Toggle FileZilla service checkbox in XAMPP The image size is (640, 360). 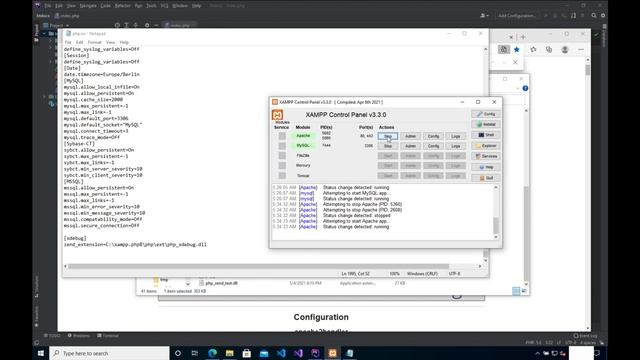[x=282, y=156]
